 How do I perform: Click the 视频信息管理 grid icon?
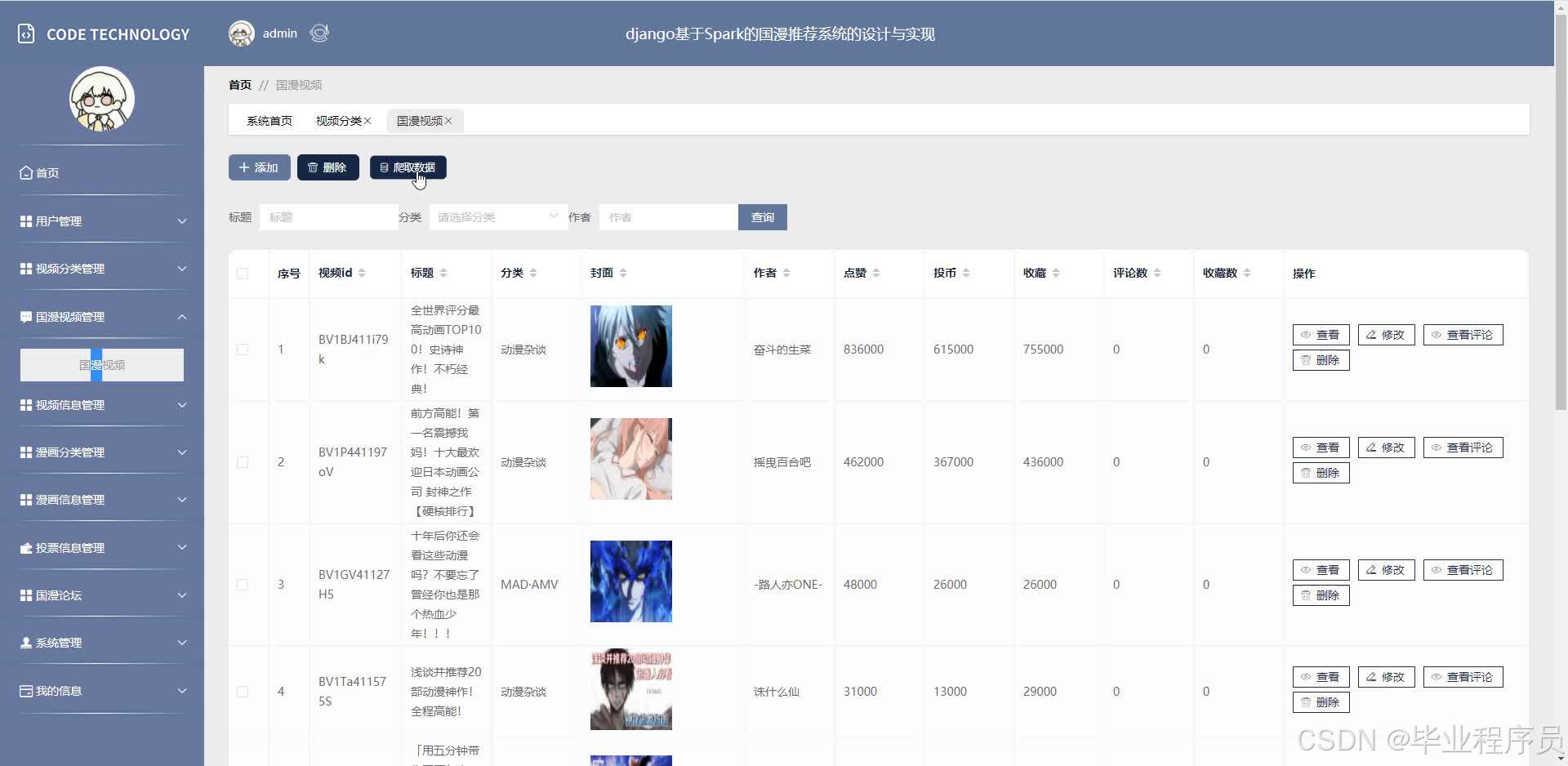click(26, 405)
